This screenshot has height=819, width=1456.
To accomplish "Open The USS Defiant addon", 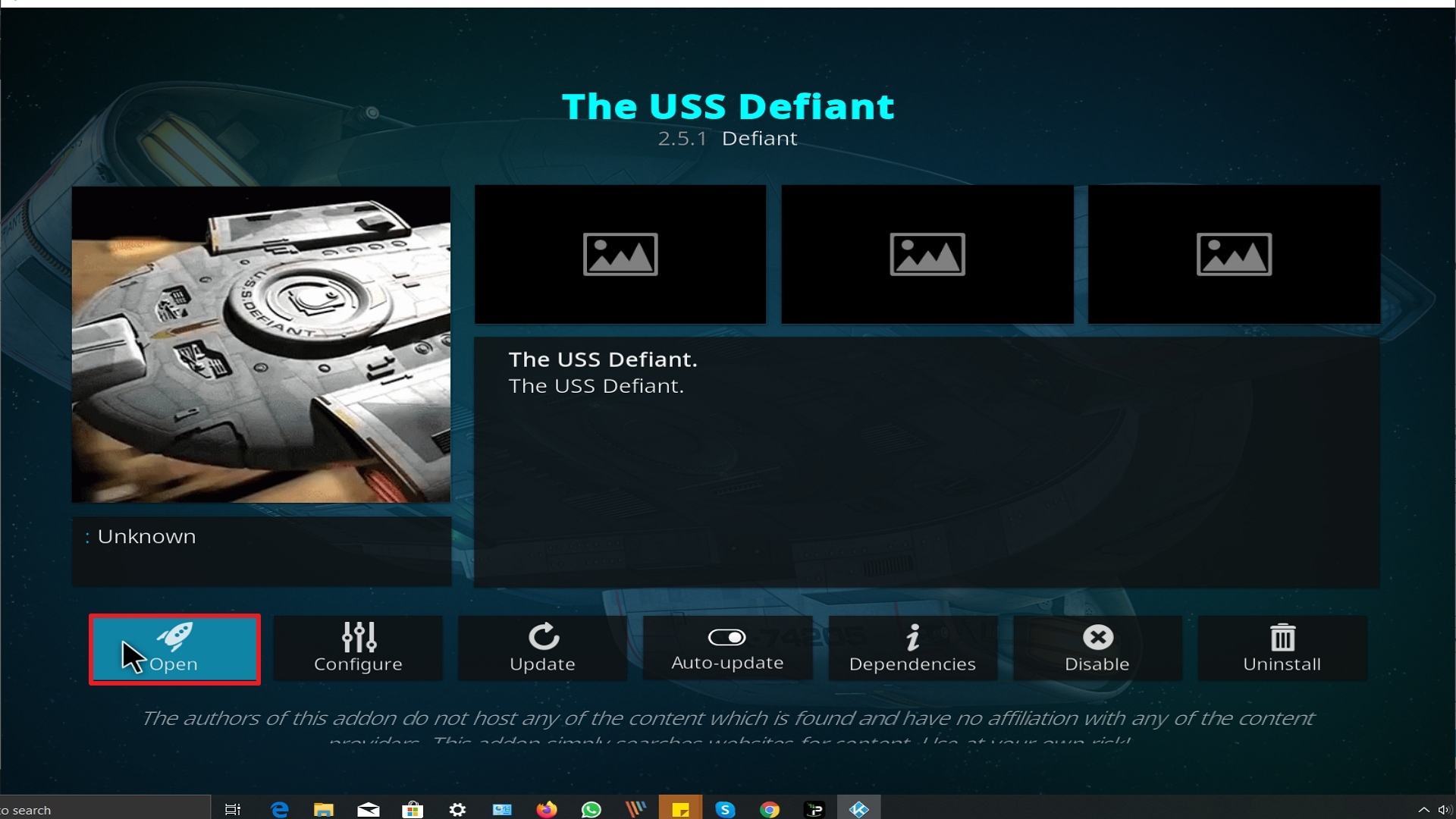I will pyautogui.click(x=174, y=649).
